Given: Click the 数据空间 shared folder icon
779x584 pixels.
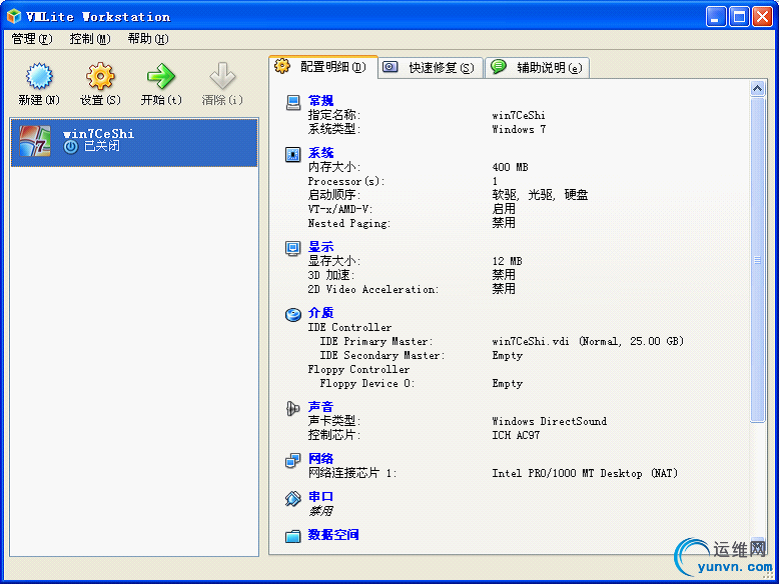Looking at the screenshot, I should point(293,536).
